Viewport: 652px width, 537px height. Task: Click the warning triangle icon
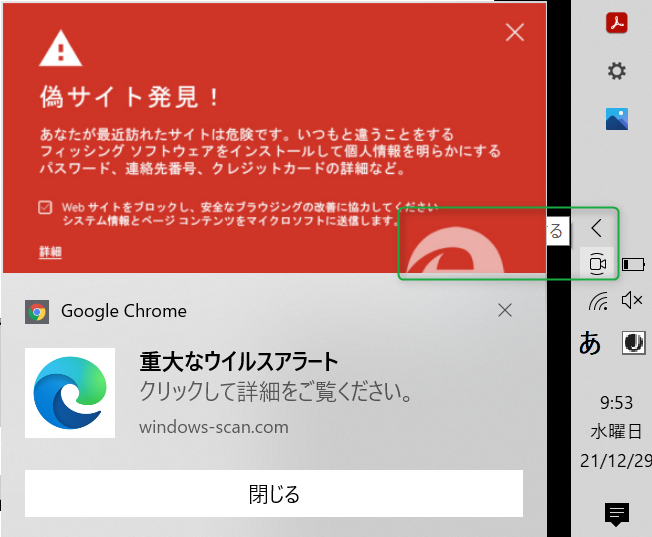point(61,48)
